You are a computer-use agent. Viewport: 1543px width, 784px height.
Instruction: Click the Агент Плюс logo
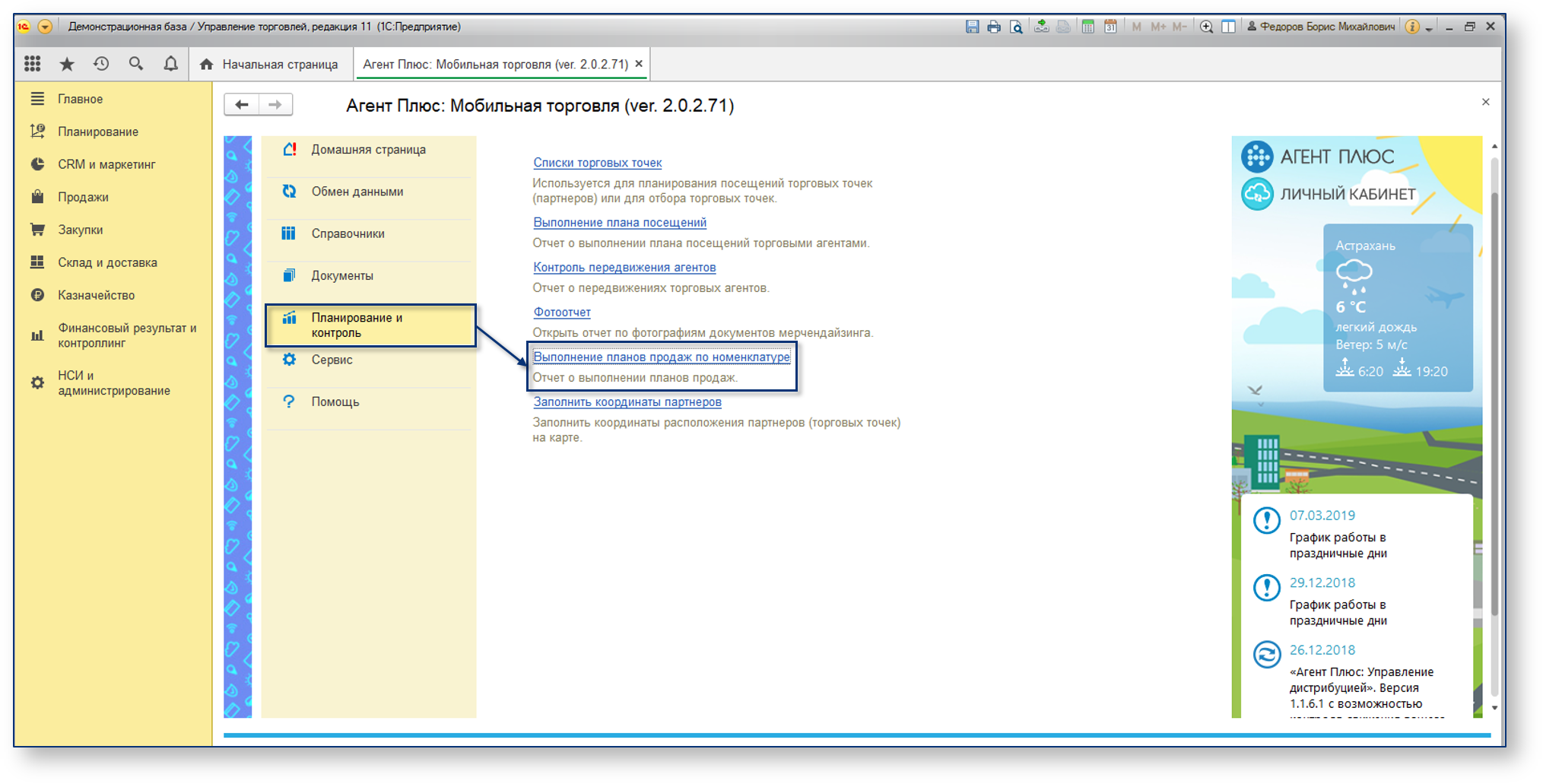[x=1319, y=157]
